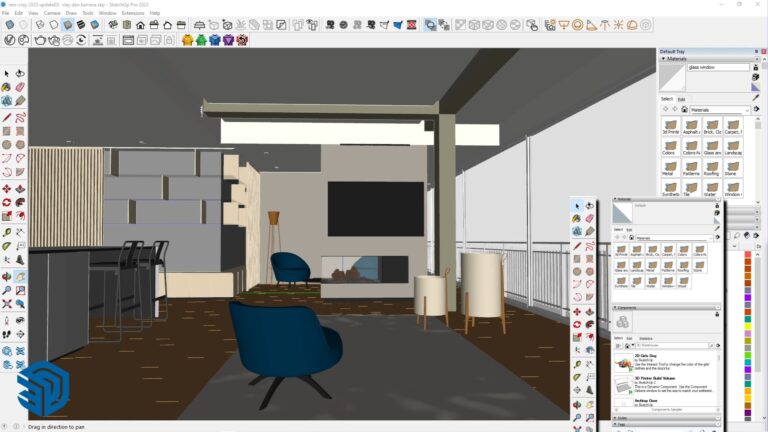
Task: Switch to the Edit tab in the tray Materials panel
Action: point(681,99)
